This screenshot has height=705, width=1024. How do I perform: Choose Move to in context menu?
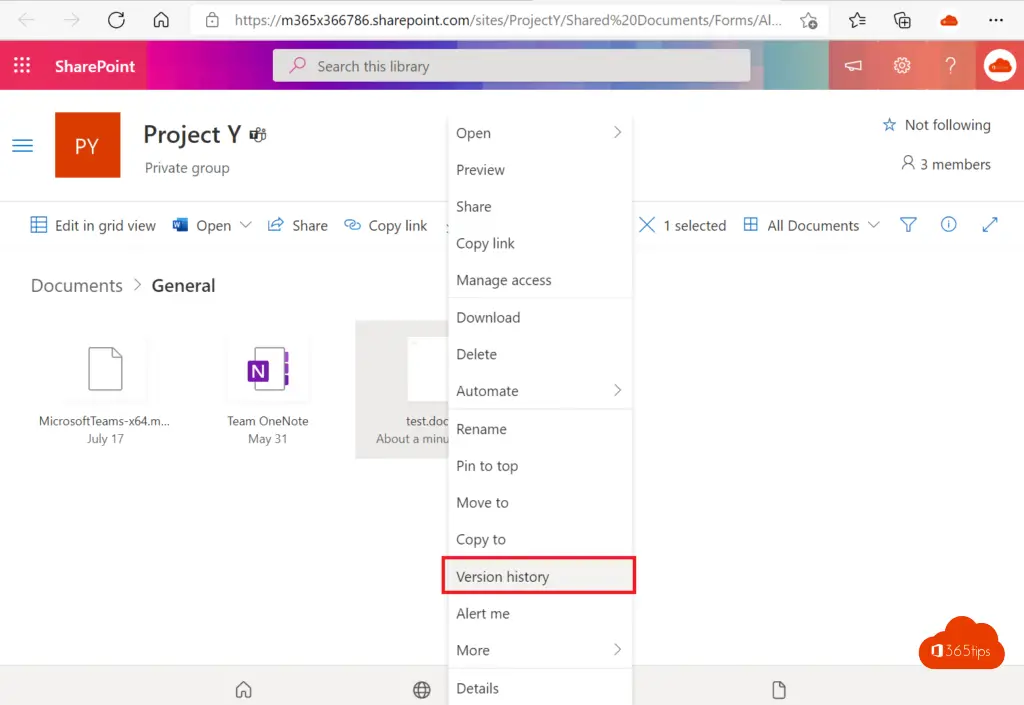pos(540,502)
